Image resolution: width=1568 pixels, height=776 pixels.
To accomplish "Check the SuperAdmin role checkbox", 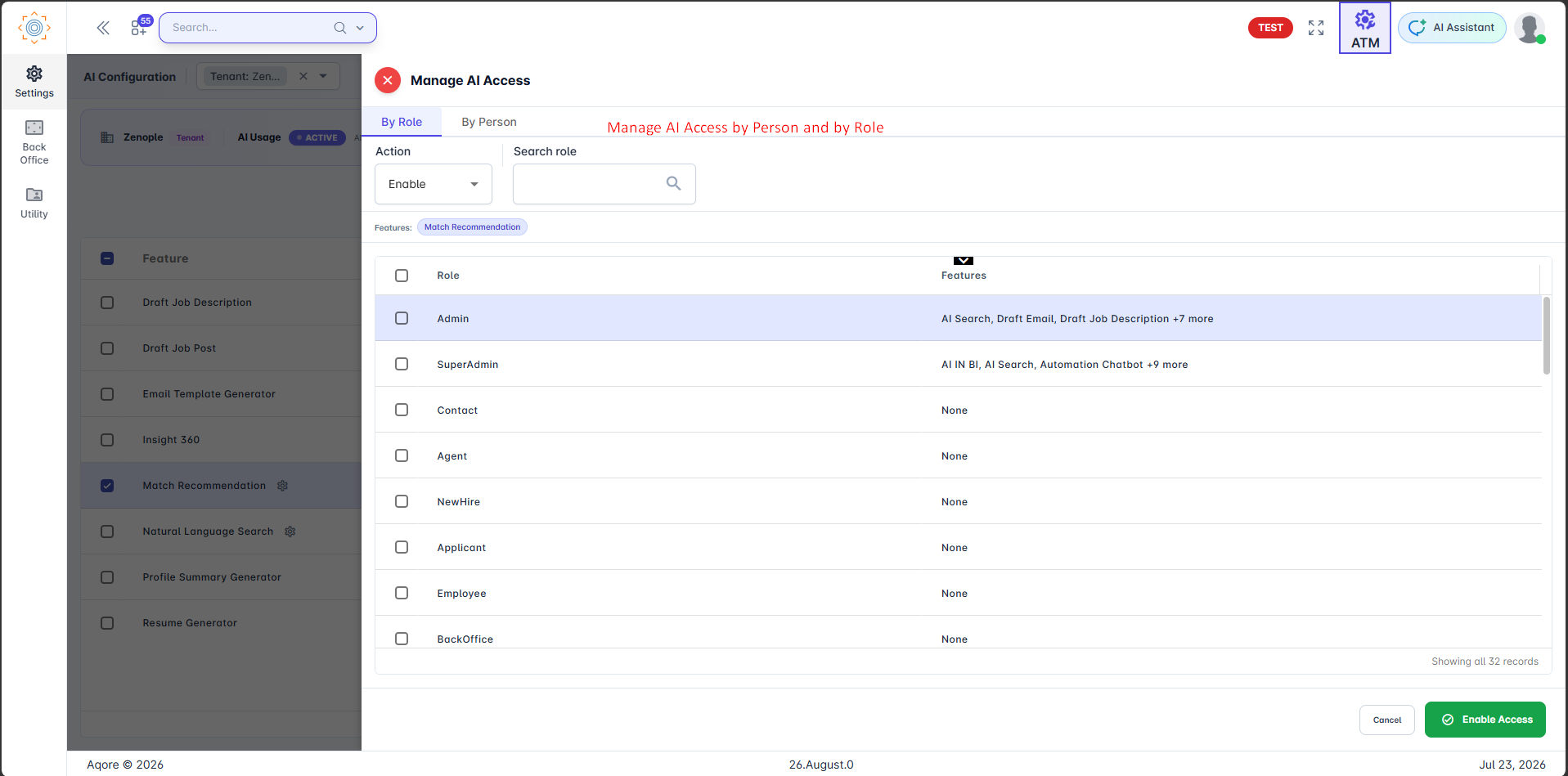I will [402, 364].
